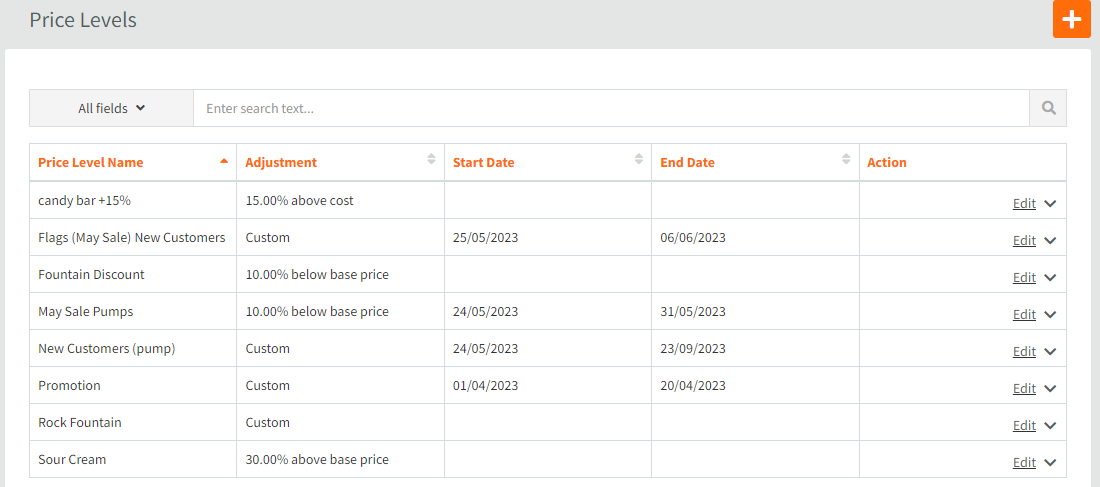The image size is (1100, 487).
Task: Click the search magnifier icon
Action: (1048, 108)
